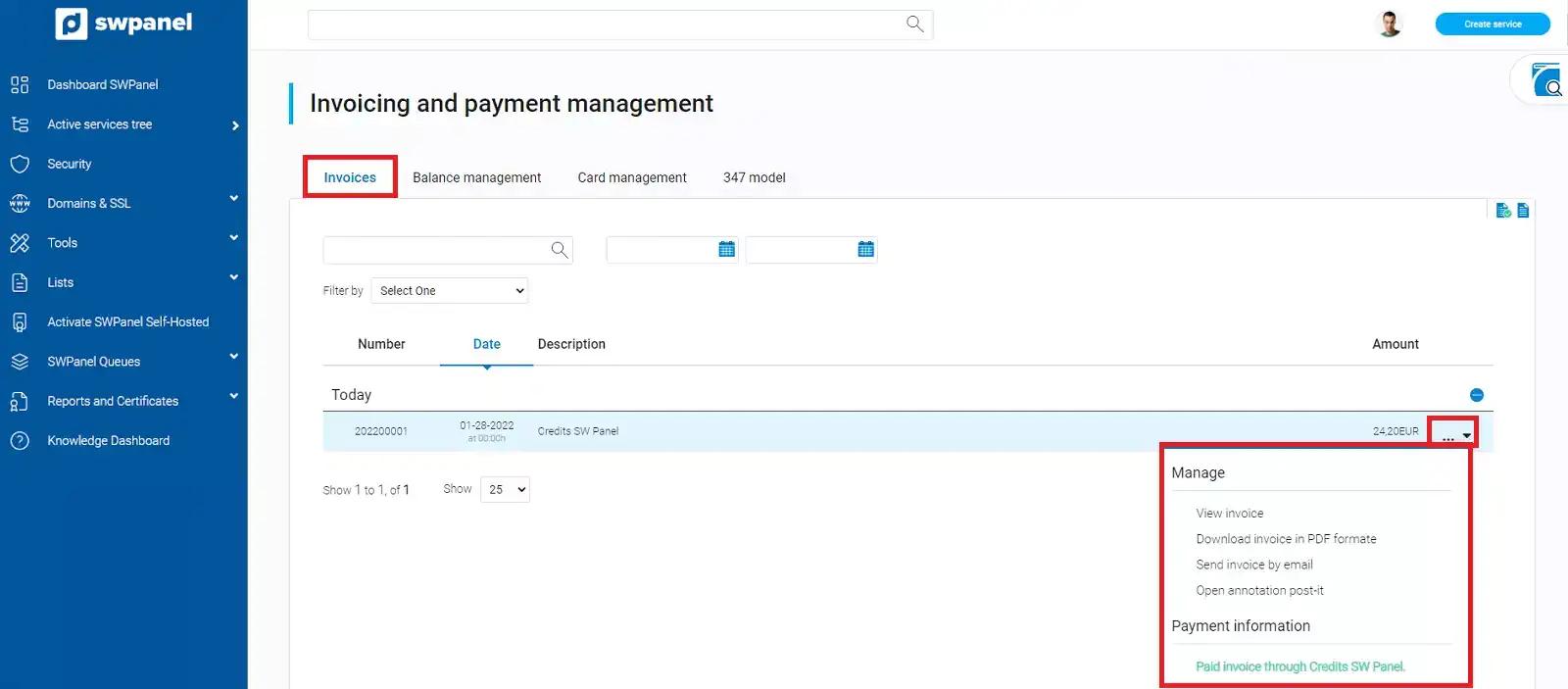The height and width of the screenshot is (689, 1568).
Task: Open Security in the sidebar
Action: tap(70, 164)
